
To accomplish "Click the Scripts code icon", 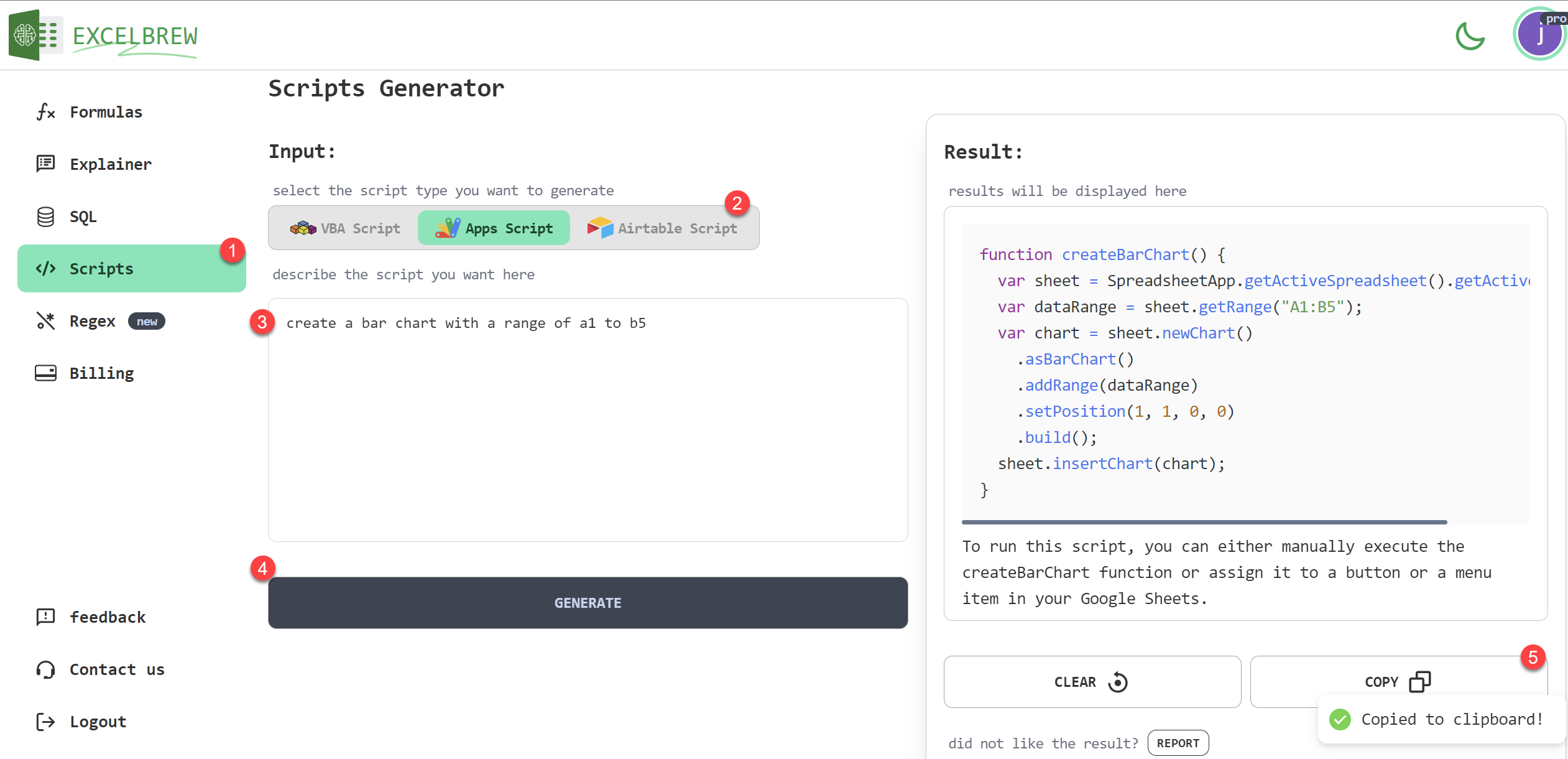I will pos(45,269).
